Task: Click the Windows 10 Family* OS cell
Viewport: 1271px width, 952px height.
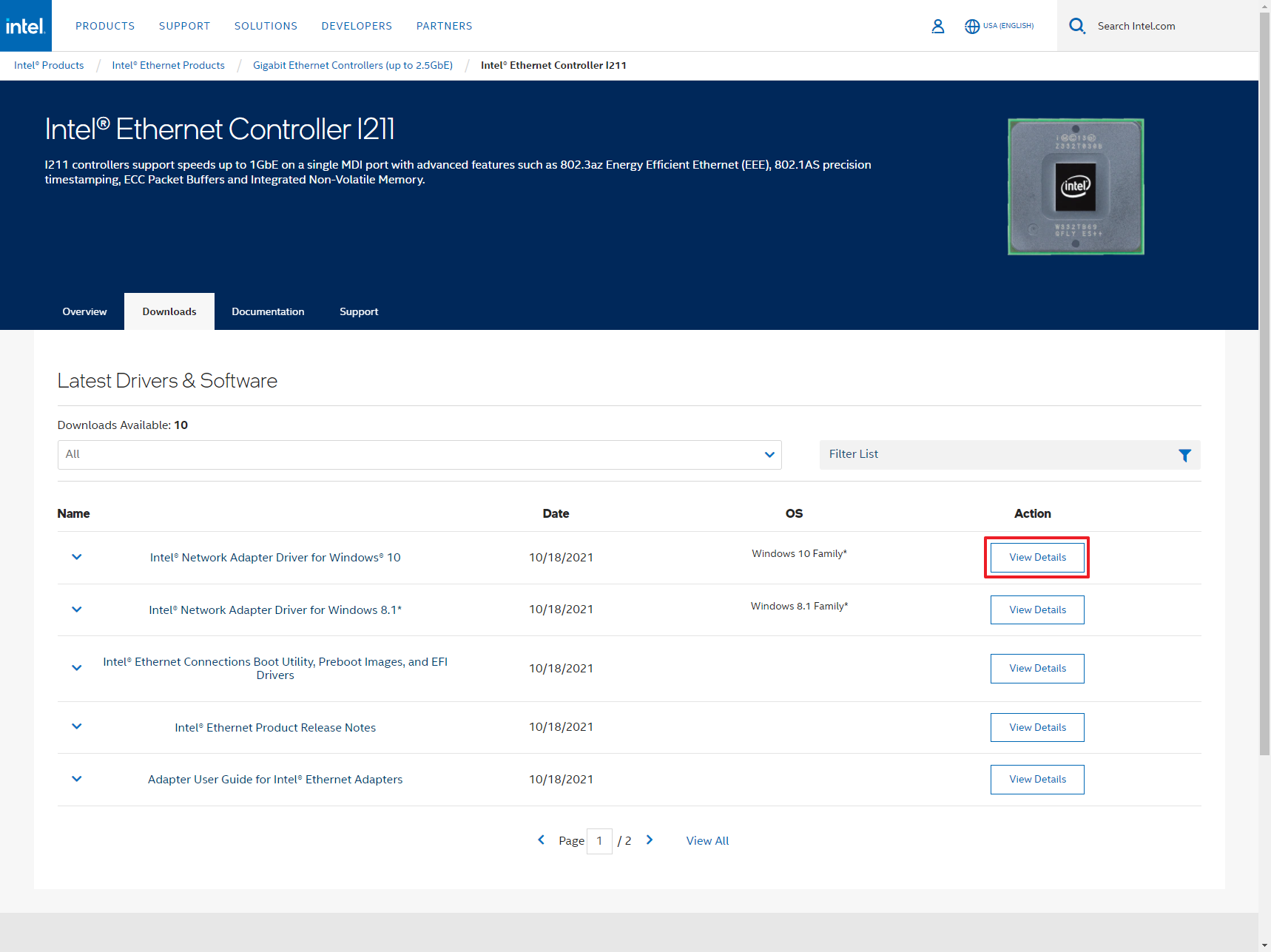Action: click(799, 553)
